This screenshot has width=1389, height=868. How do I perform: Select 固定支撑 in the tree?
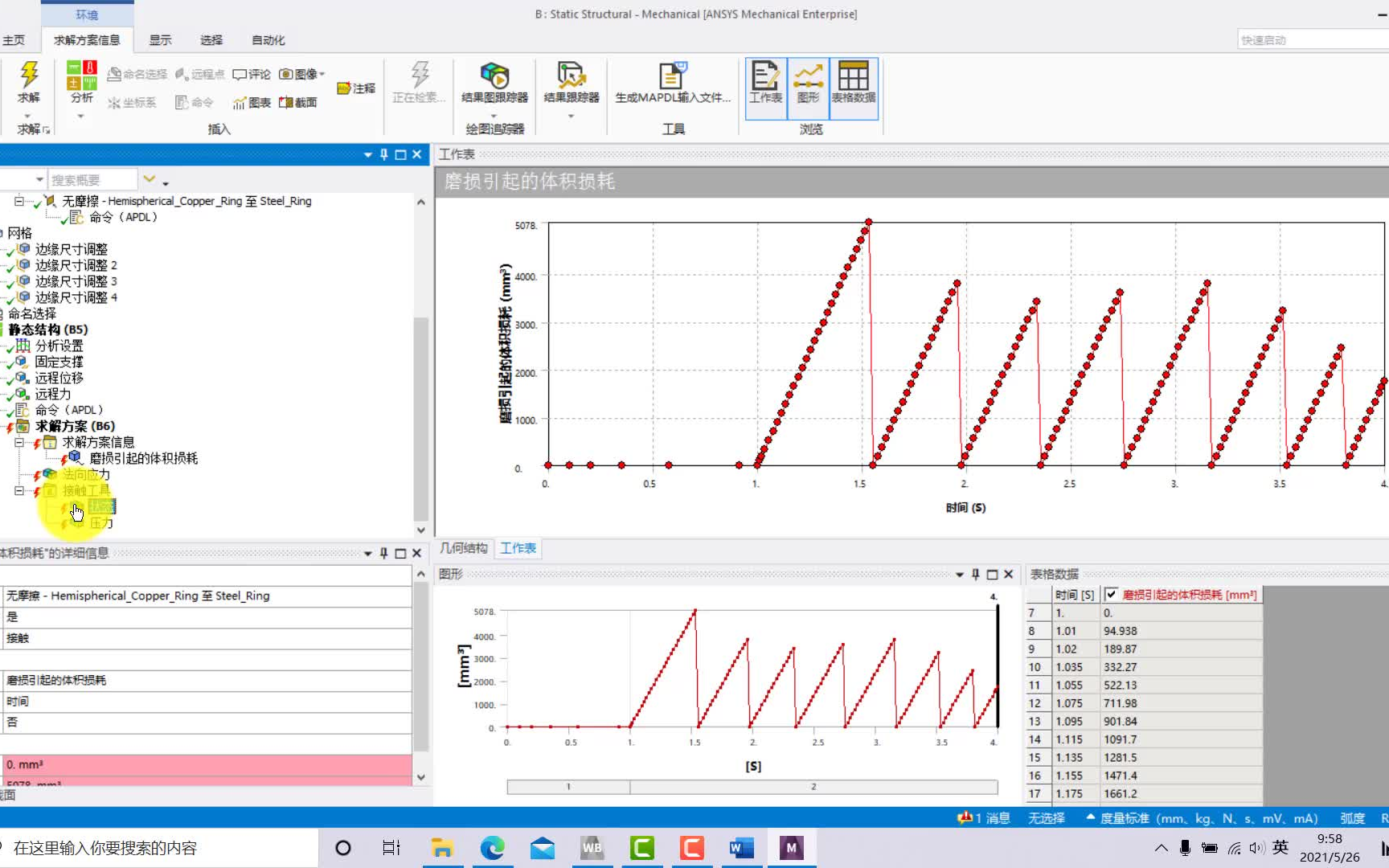point(59,362)
